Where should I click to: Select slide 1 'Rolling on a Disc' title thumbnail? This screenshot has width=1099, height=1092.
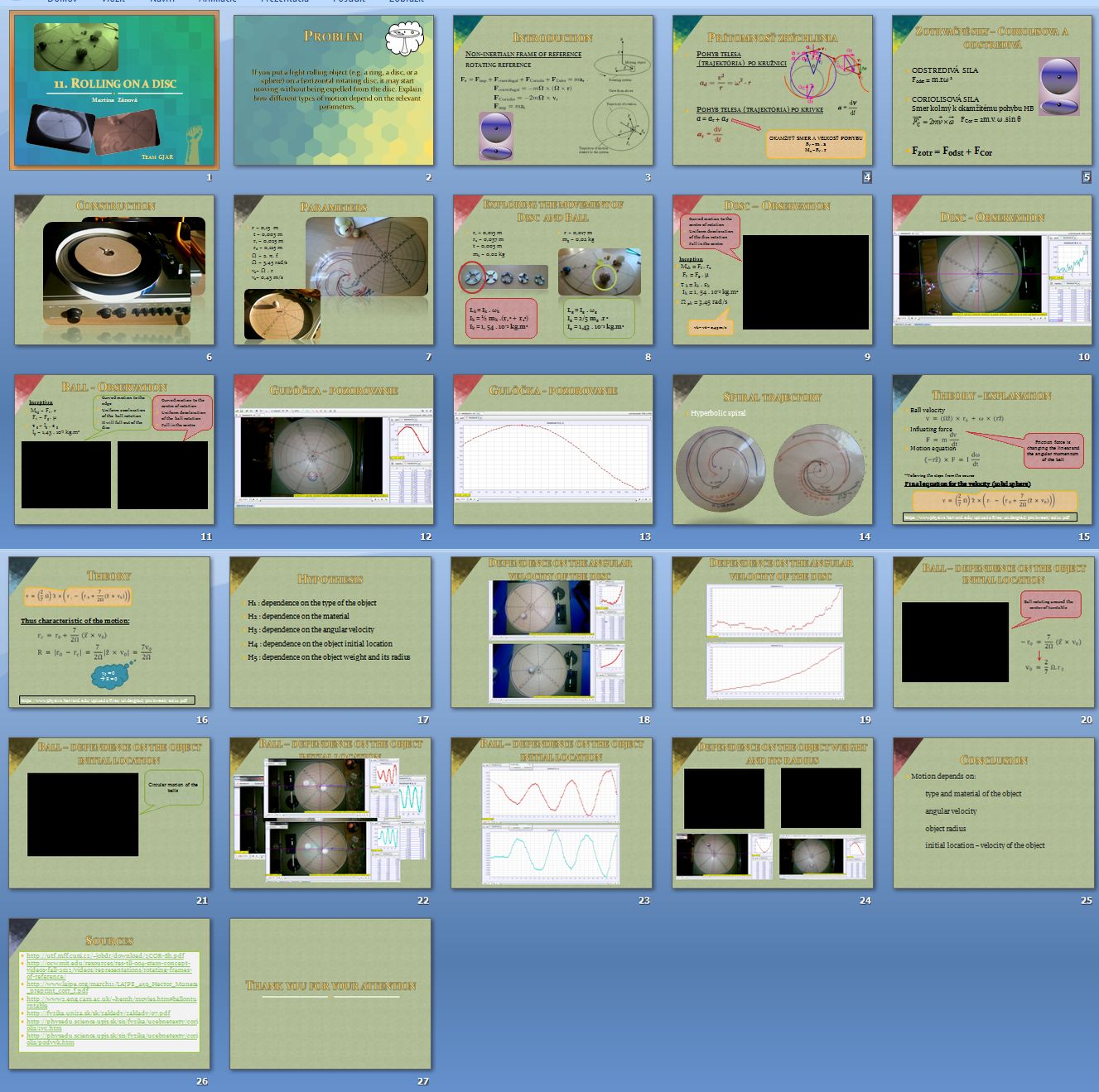click(x=114, y=90)
